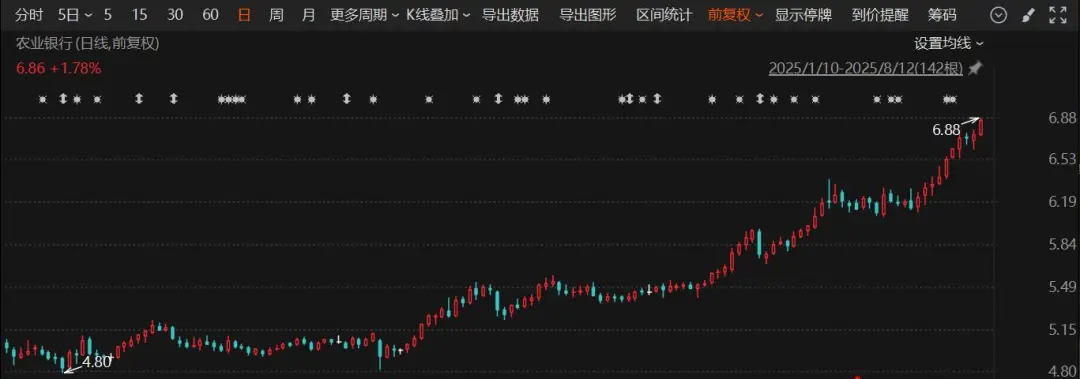1080x379 pixels.
Task: Click the 6.88 high price annotation on the chart
Action: pos(946,129)
